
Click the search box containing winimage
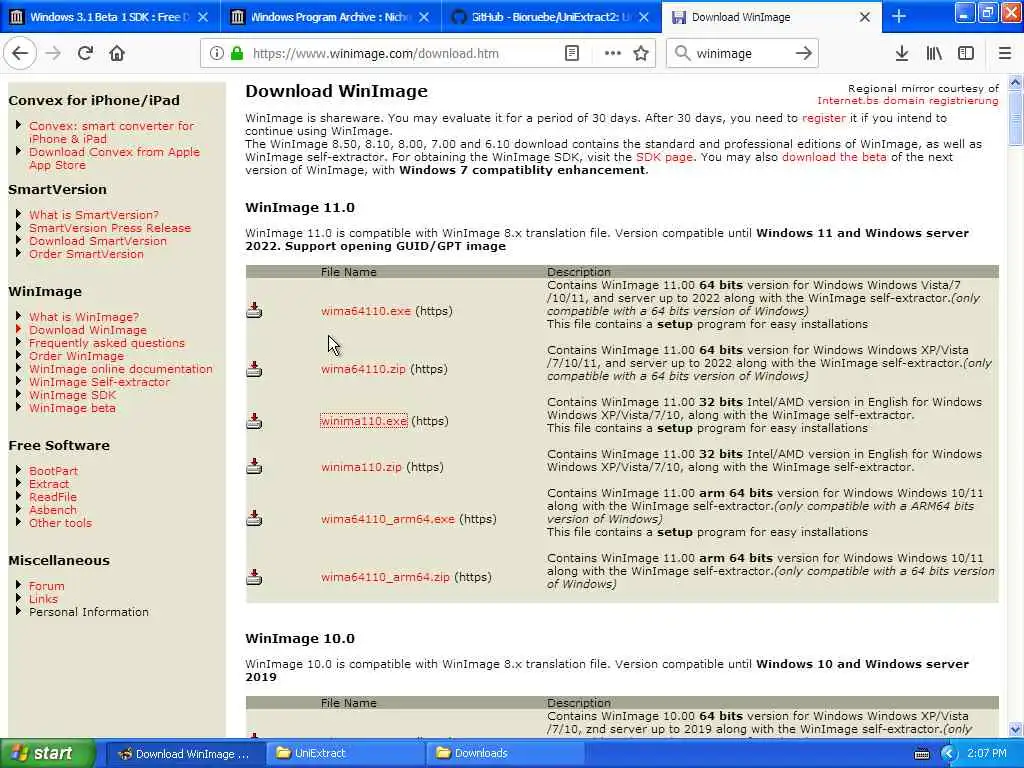coord(742,54)
